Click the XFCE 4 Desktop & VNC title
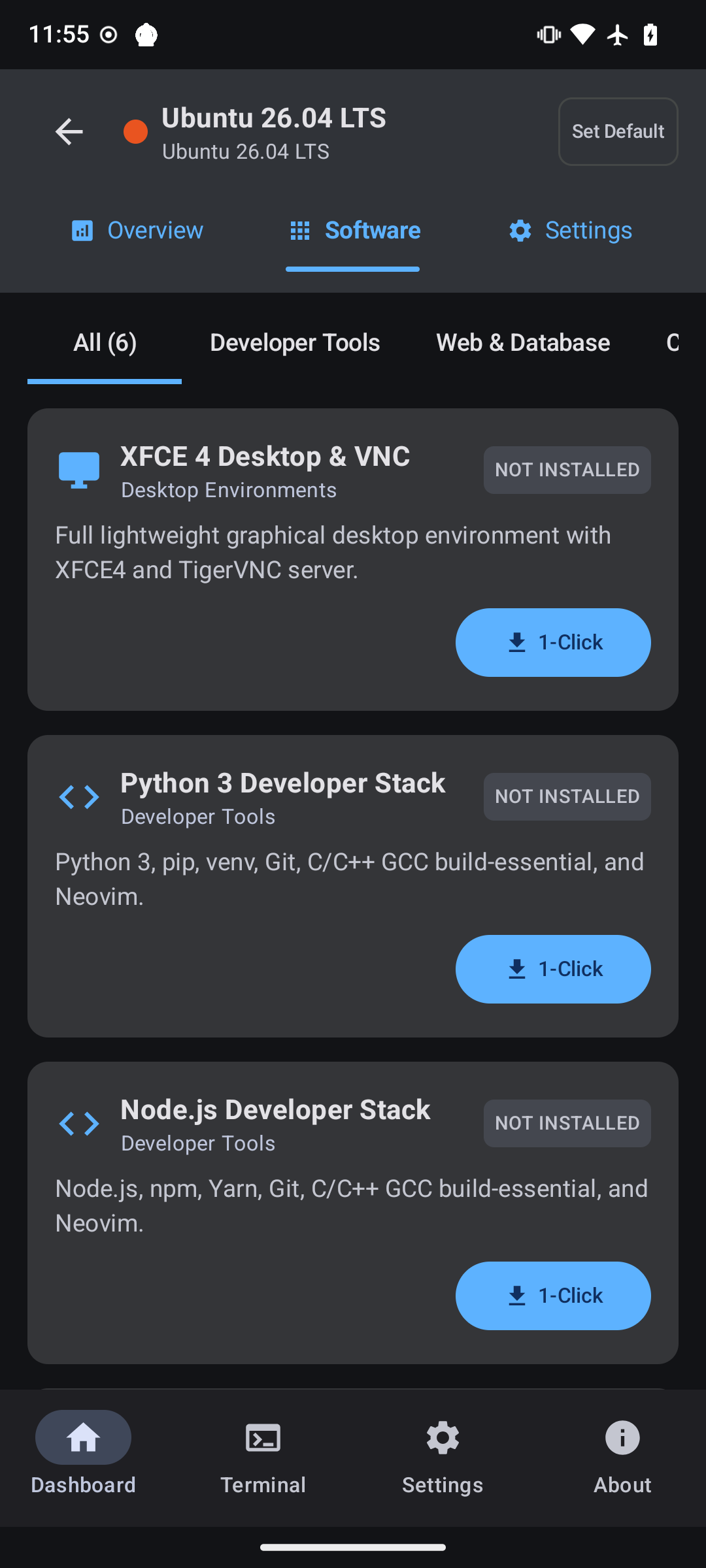 (265, 456)
